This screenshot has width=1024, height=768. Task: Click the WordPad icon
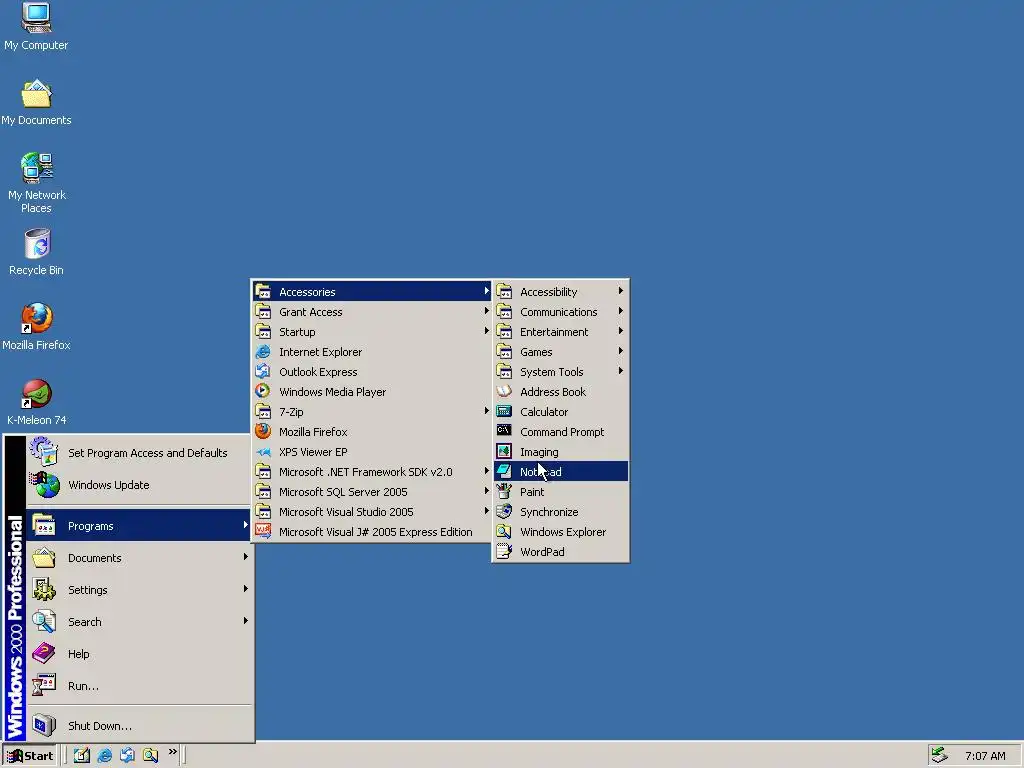click(504, 551)
